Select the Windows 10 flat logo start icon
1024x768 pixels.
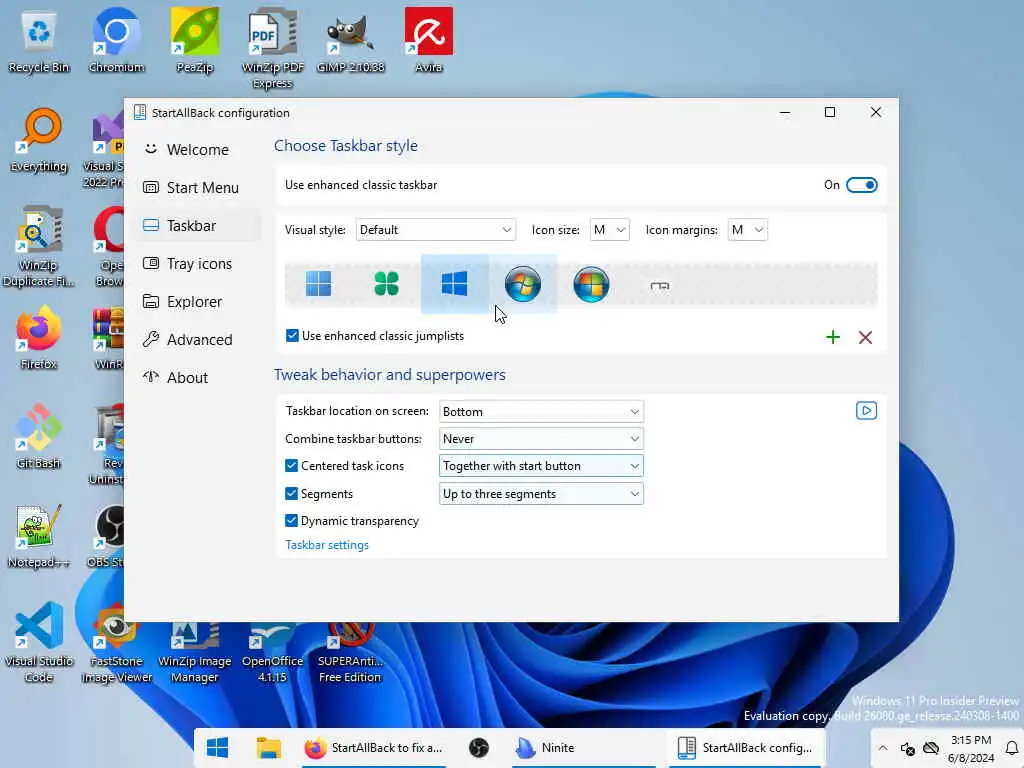coord(455,284)
